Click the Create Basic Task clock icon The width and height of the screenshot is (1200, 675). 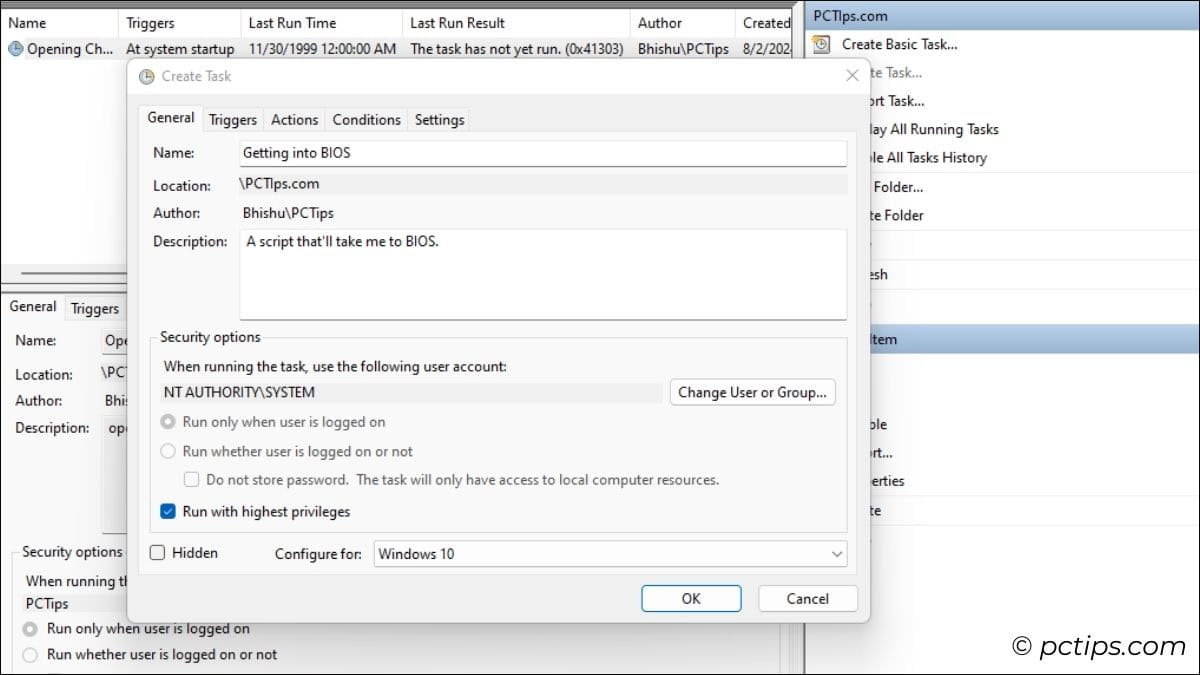click(x=820, y=44)
